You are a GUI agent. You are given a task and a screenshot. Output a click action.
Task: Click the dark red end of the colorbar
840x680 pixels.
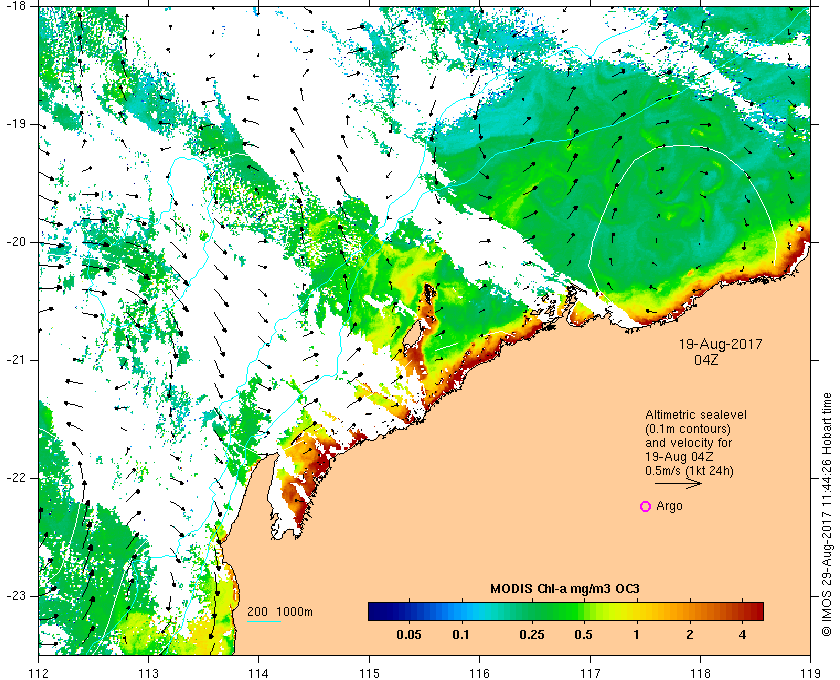(758, 611)
